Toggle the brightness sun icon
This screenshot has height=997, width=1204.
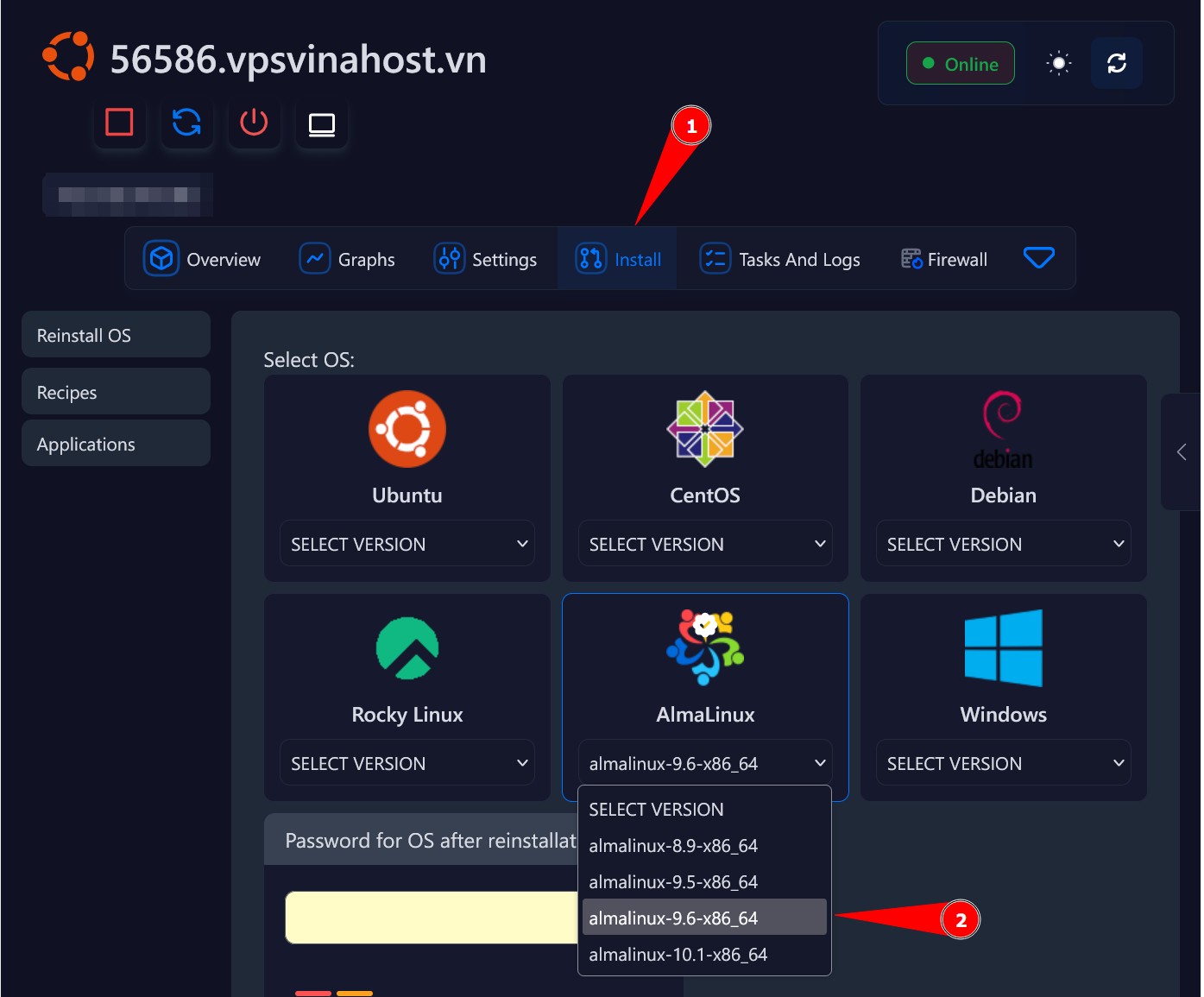(x=1057, y=62)
